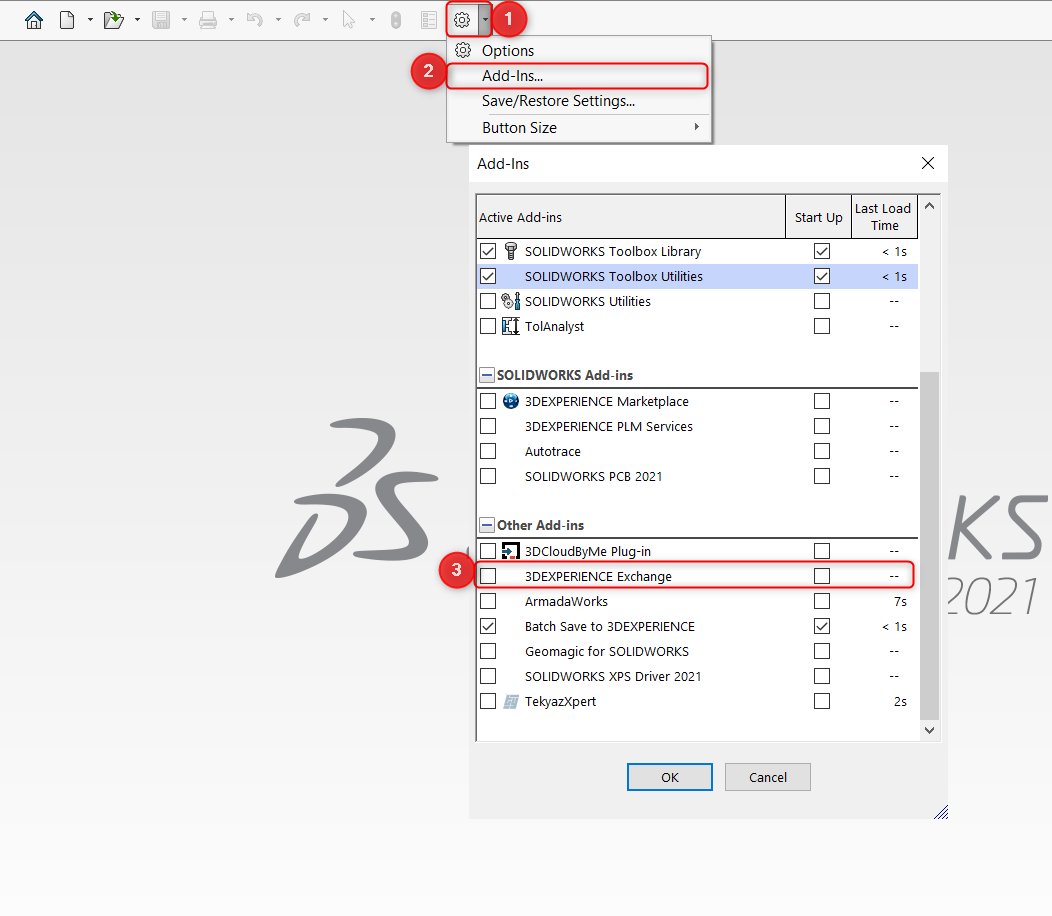This screenshot has width=1052, height=916.
Task: Uncheck SOLIDWORKS Toolbox Utilities Start Up checkbox
Action: (x=821, y=276)
